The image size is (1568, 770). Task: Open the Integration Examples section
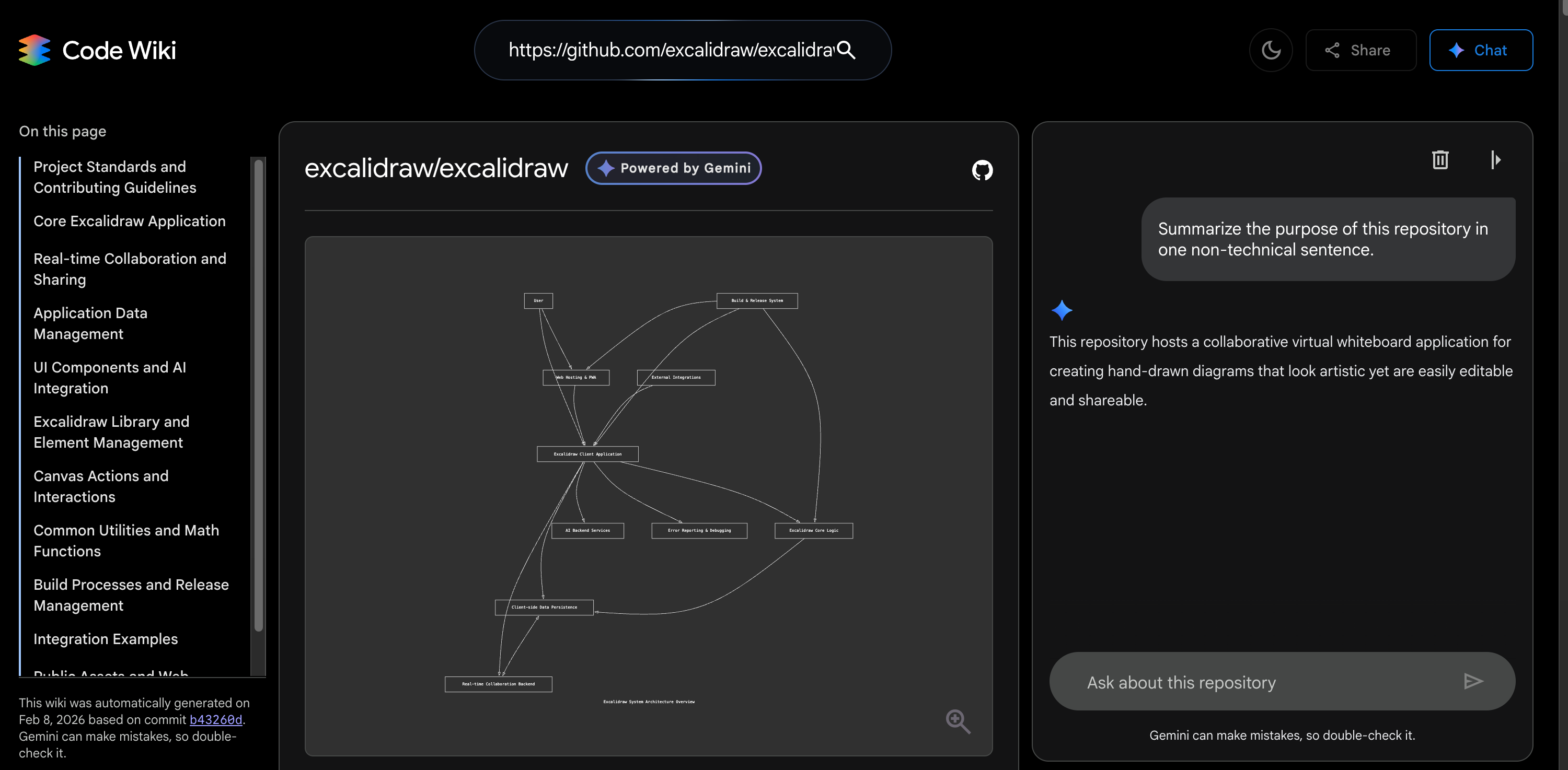[x=105, y=639]
